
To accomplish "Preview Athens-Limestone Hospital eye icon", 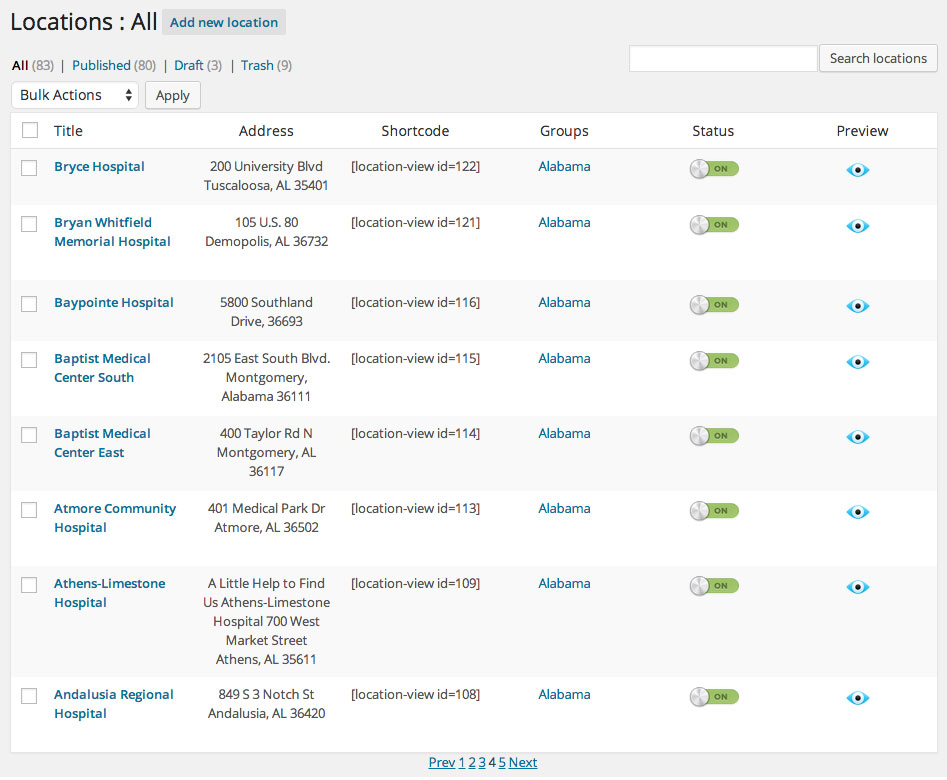I will point(858,587).
